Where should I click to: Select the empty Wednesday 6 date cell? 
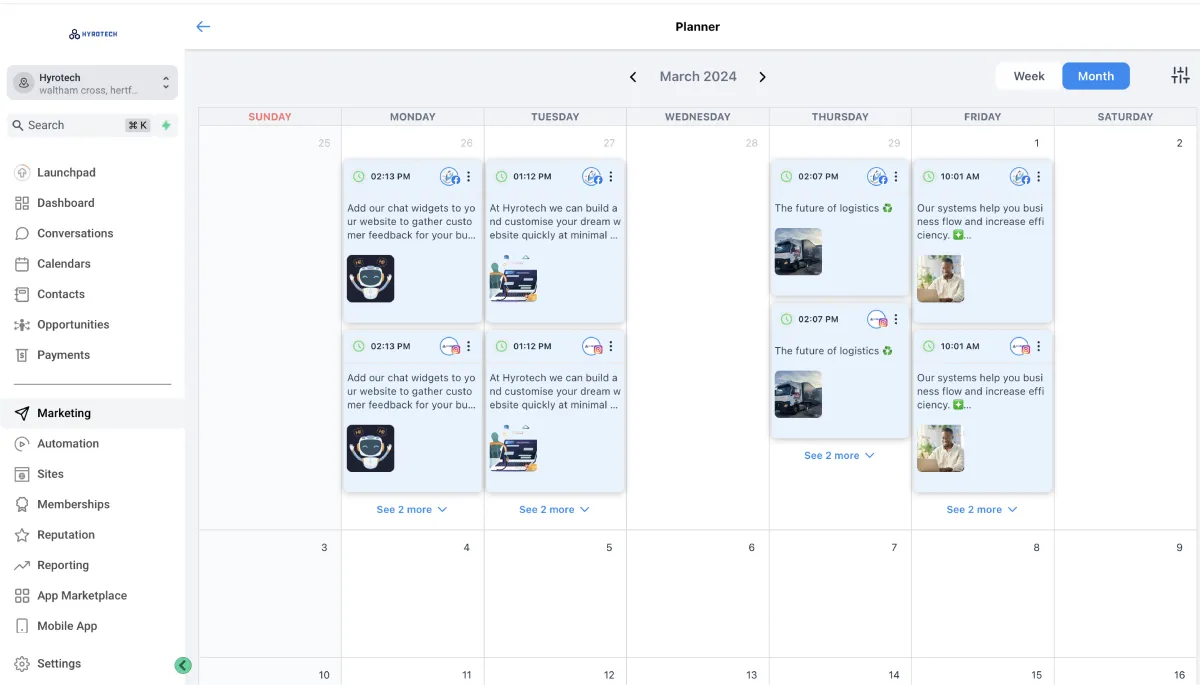pyautogui.click(x=698, y=594)
